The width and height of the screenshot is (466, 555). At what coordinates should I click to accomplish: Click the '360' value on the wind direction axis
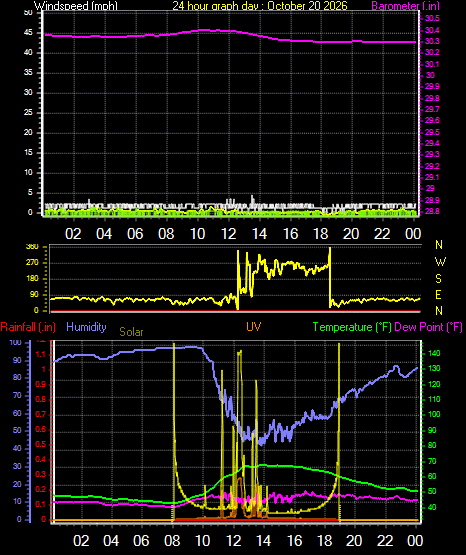[32, 247]
